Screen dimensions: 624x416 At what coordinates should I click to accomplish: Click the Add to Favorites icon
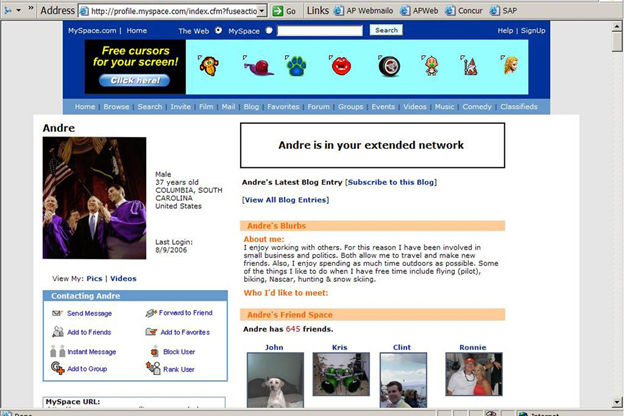tap(151, 332)
